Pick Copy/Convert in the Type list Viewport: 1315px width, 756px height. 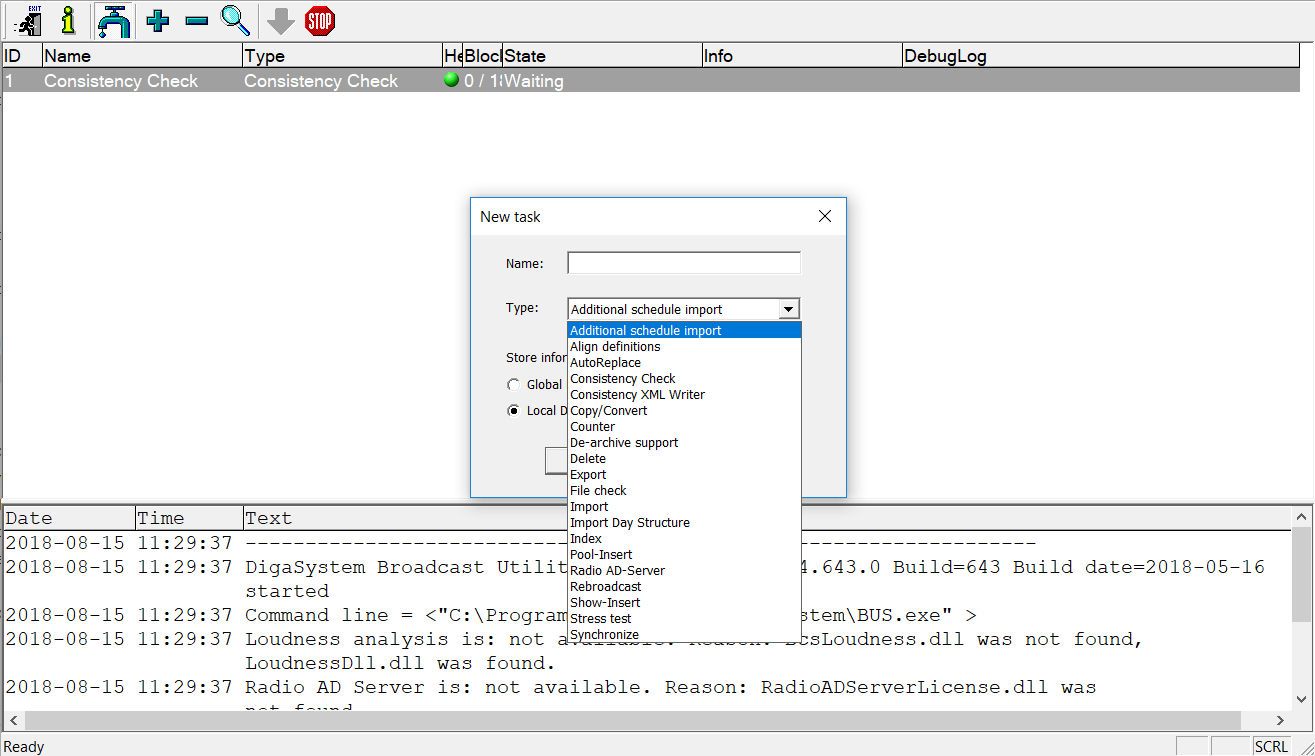608,411
